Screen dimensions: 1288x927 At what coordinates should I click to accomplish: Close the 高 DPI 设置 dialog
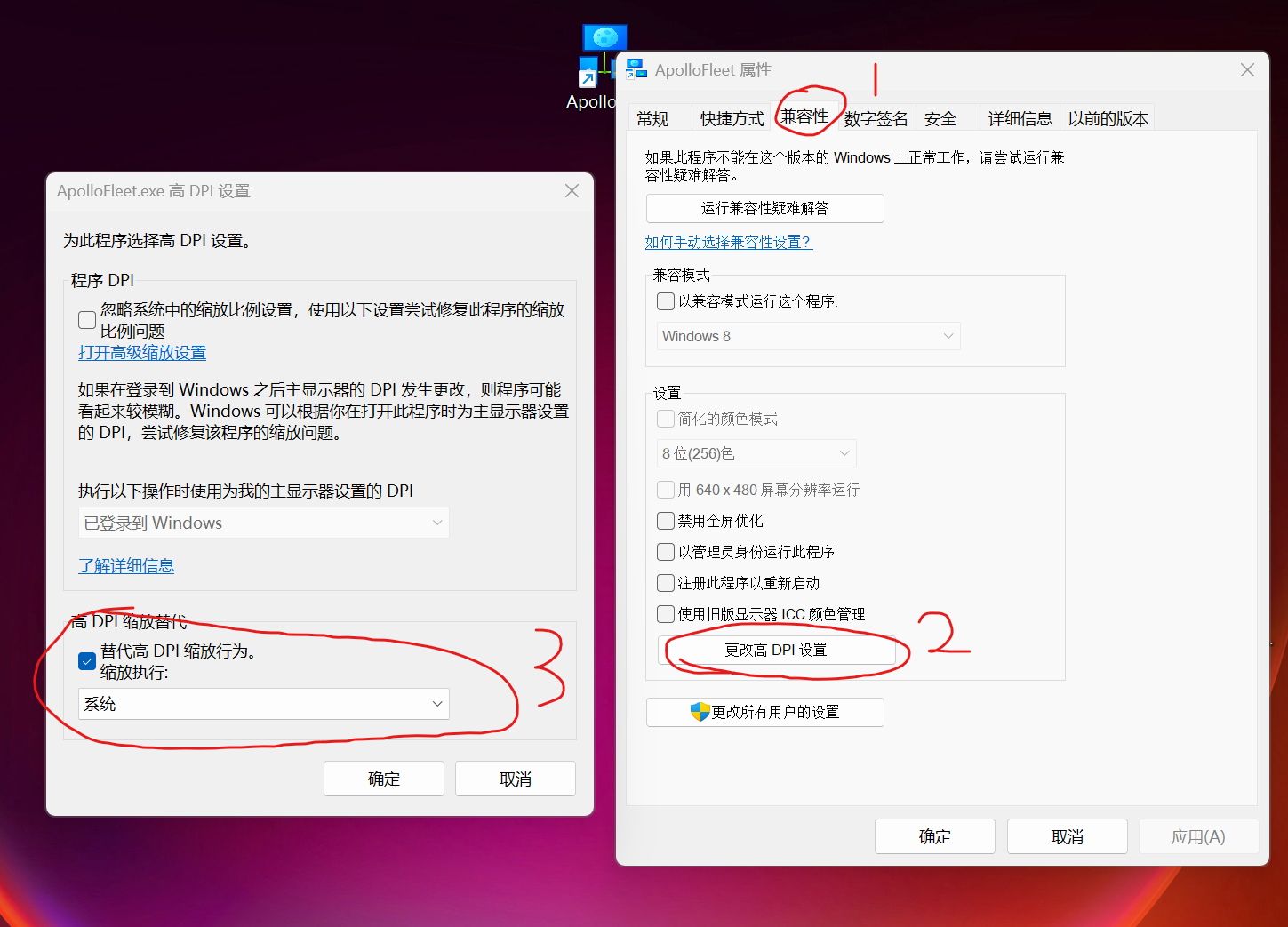572,191
